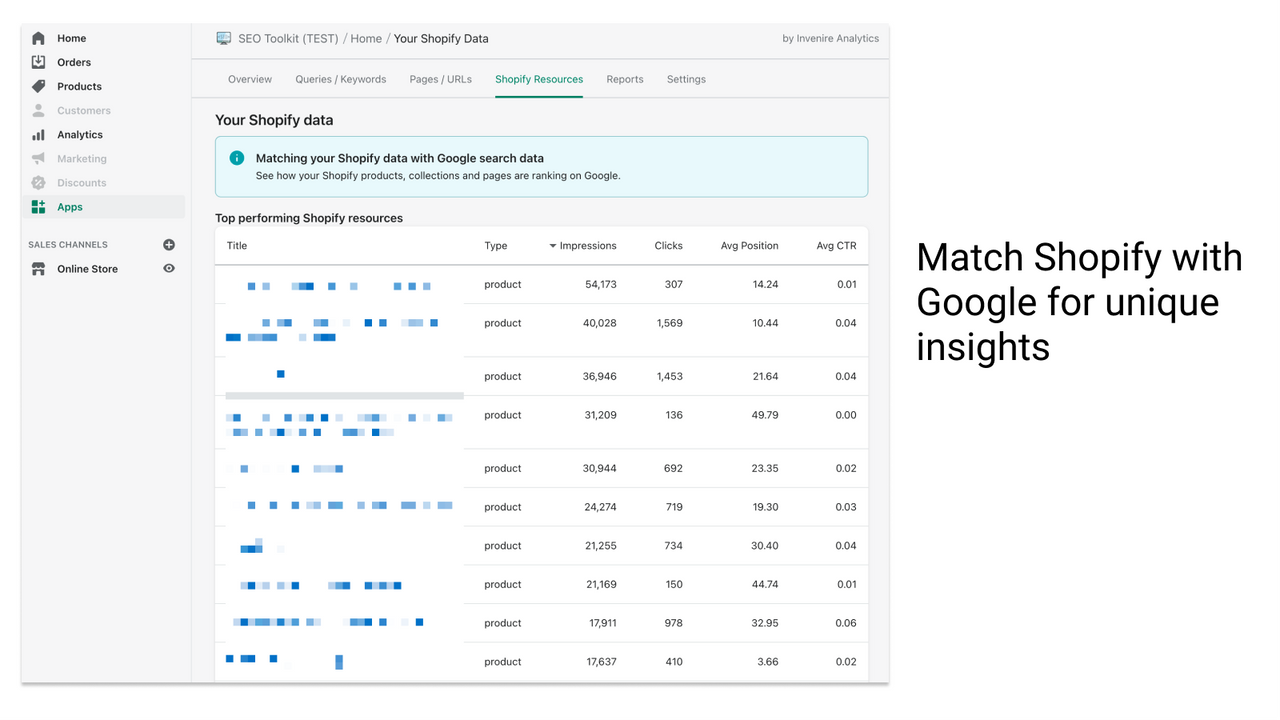Click by Invenire Analytics text
1280x720 pixels.
831,39
